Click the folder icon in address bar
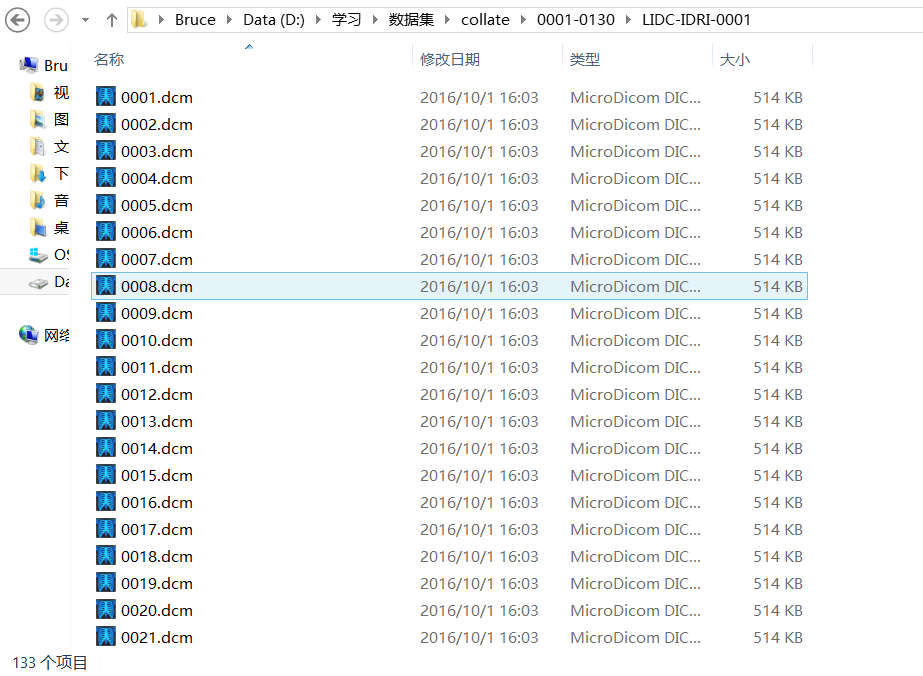Image resolution: width=923 pixels, height=676 pixels. (x=140, y=19)
